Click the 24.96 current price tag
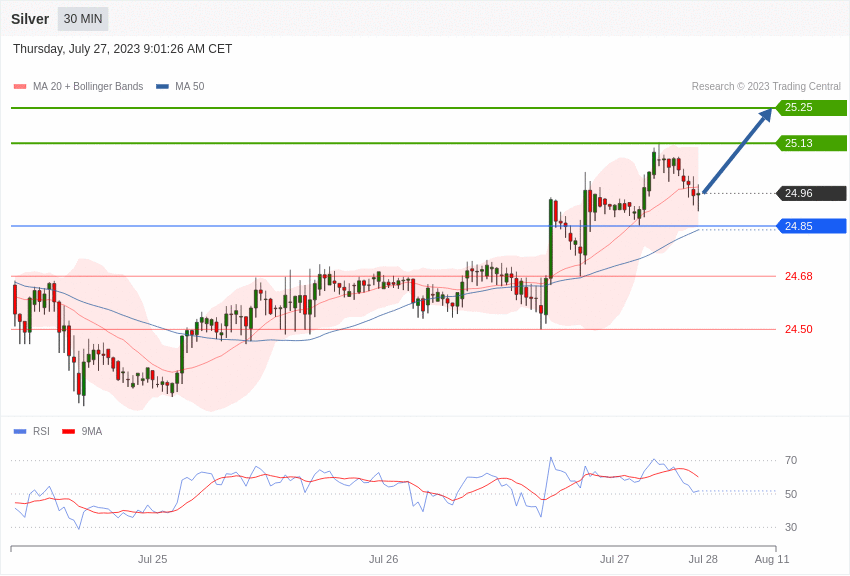 812,193
